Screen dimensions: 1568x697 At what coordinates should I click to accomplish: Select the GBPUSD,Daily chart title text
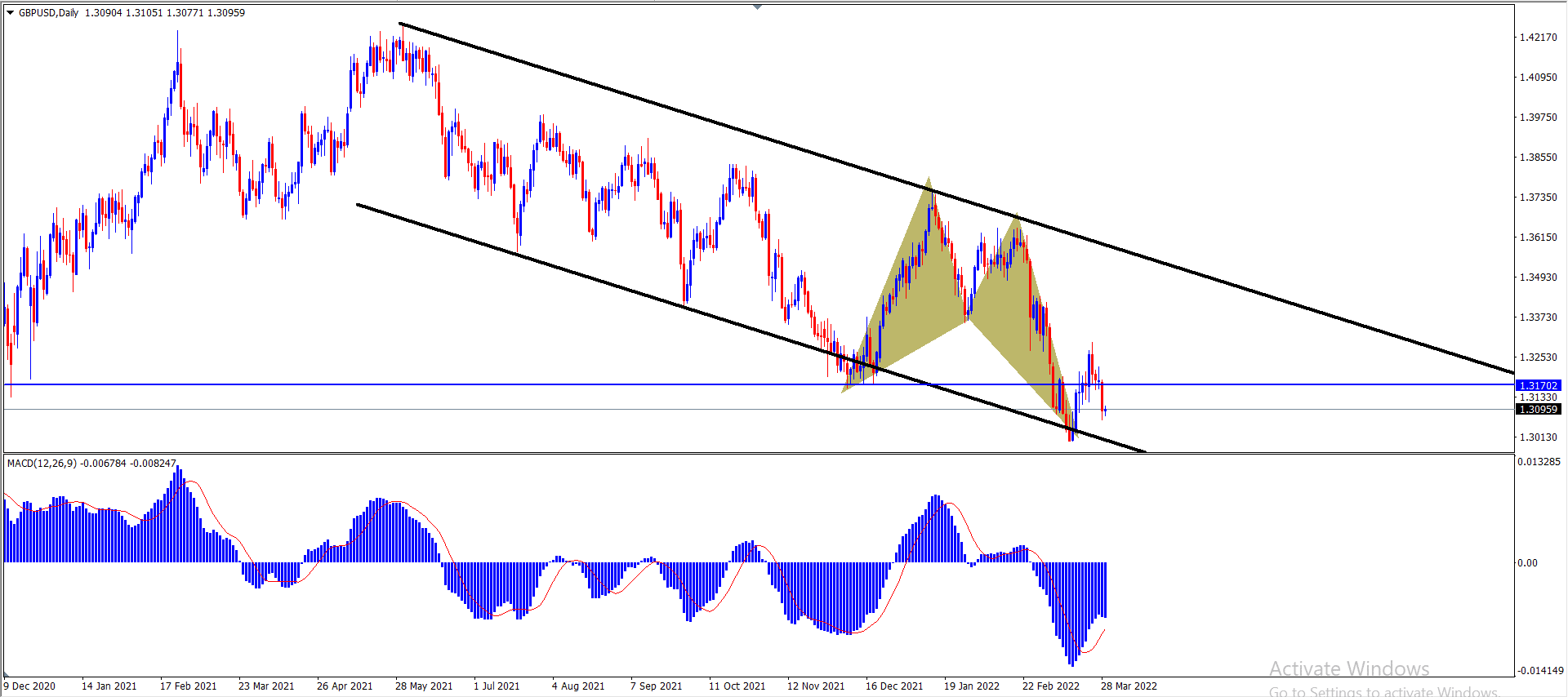[49, 12]
